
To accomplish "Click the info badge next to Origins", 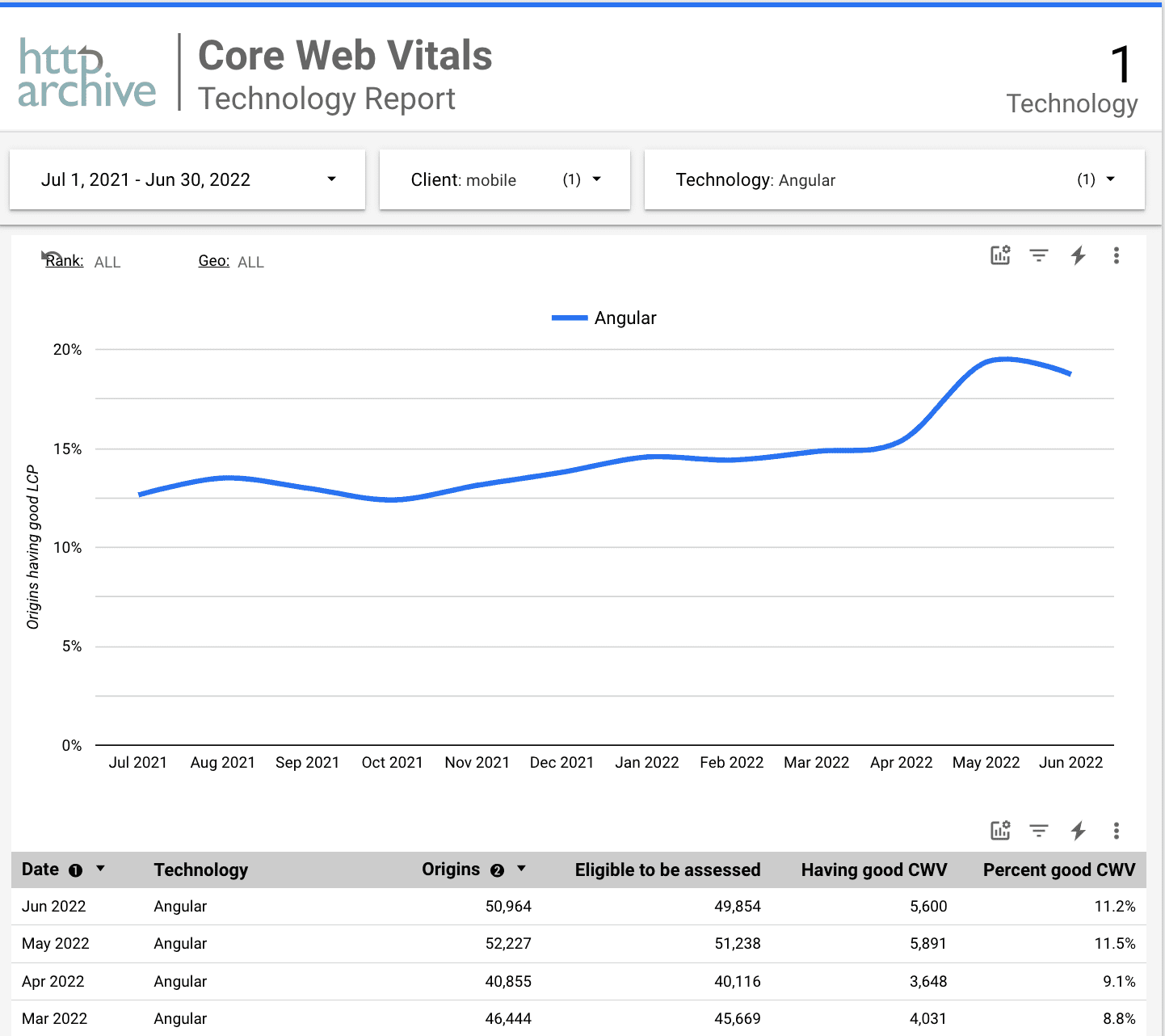I will click(x=498, y=870).
